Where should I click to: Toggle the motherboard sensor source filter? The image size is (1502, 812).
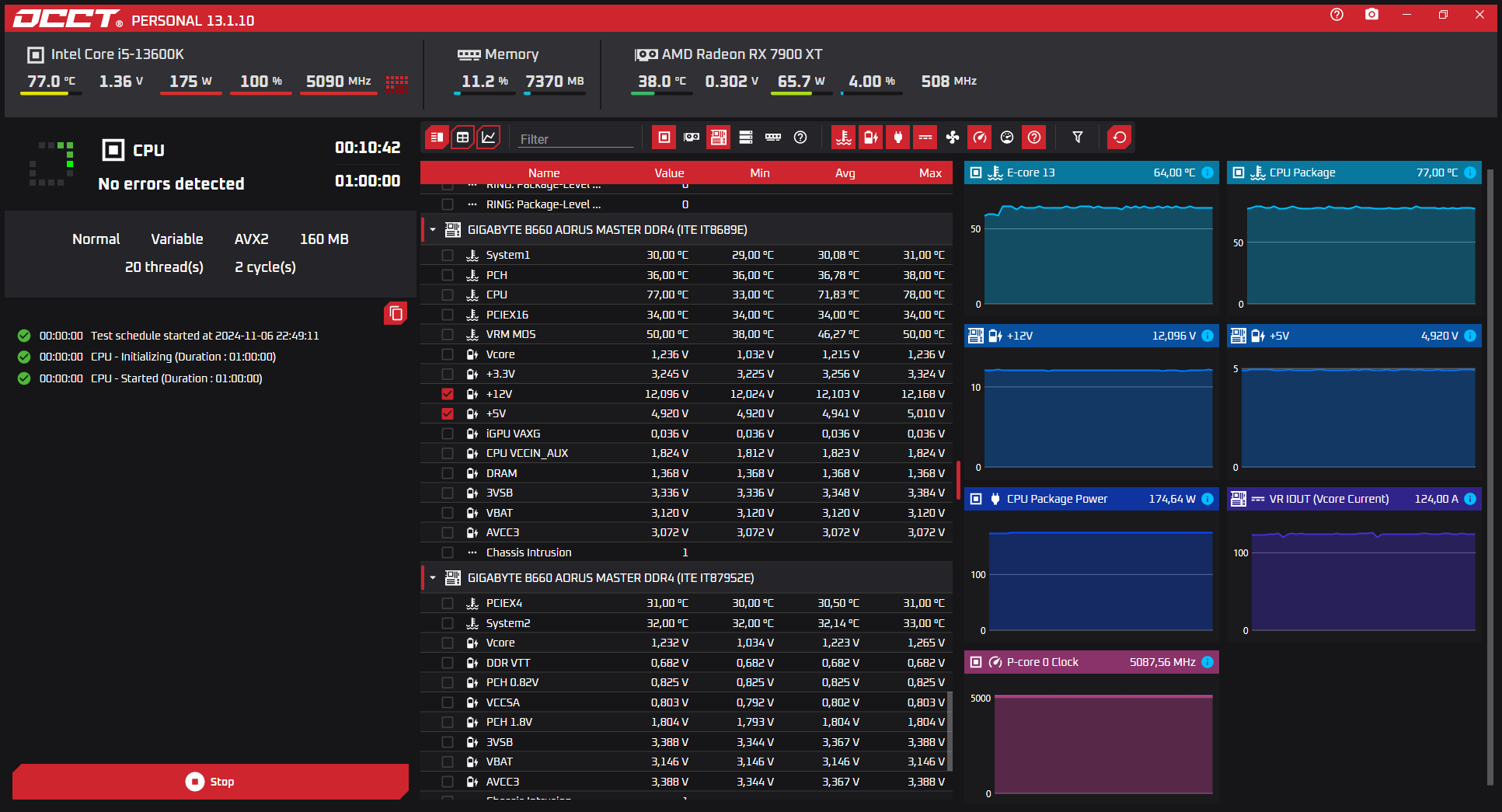(718, 138)
